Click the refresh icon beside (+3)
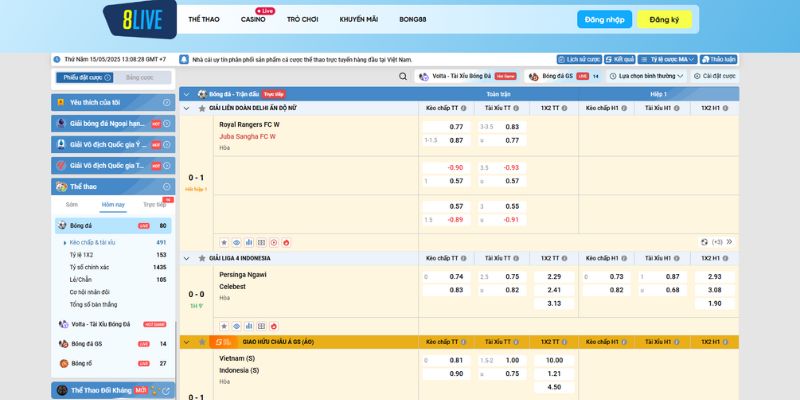 tap(705, 242)
